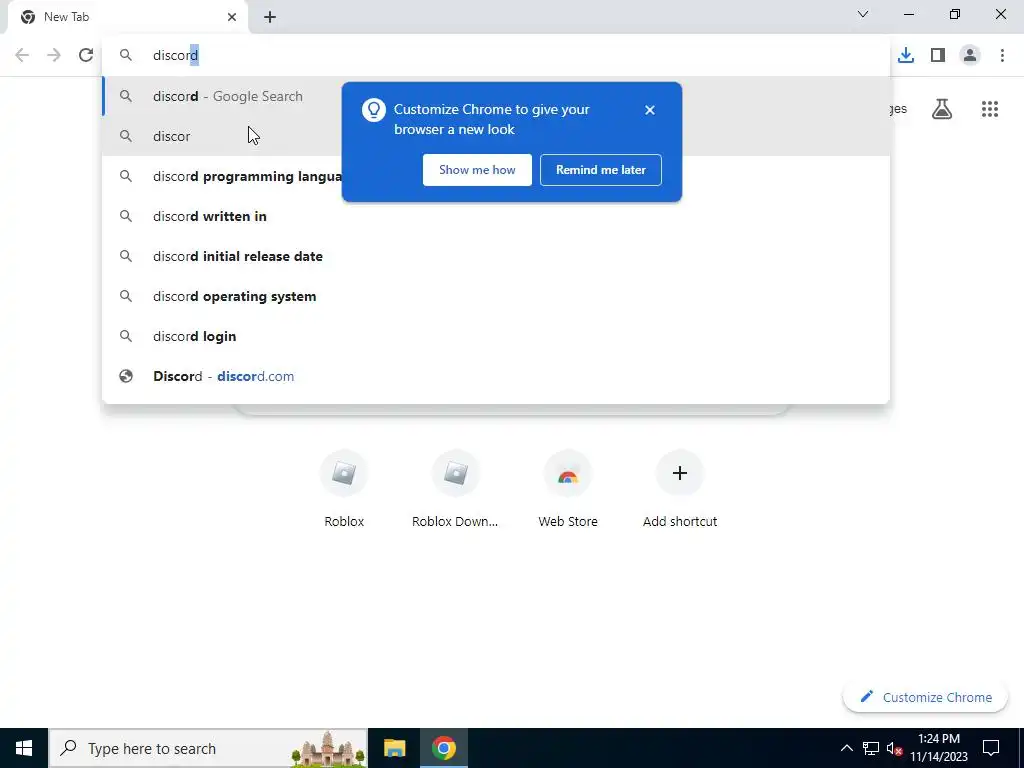
Task: Choose 'discord written in' suggestion
Action: pyautogui.click(x=496, y=216)
